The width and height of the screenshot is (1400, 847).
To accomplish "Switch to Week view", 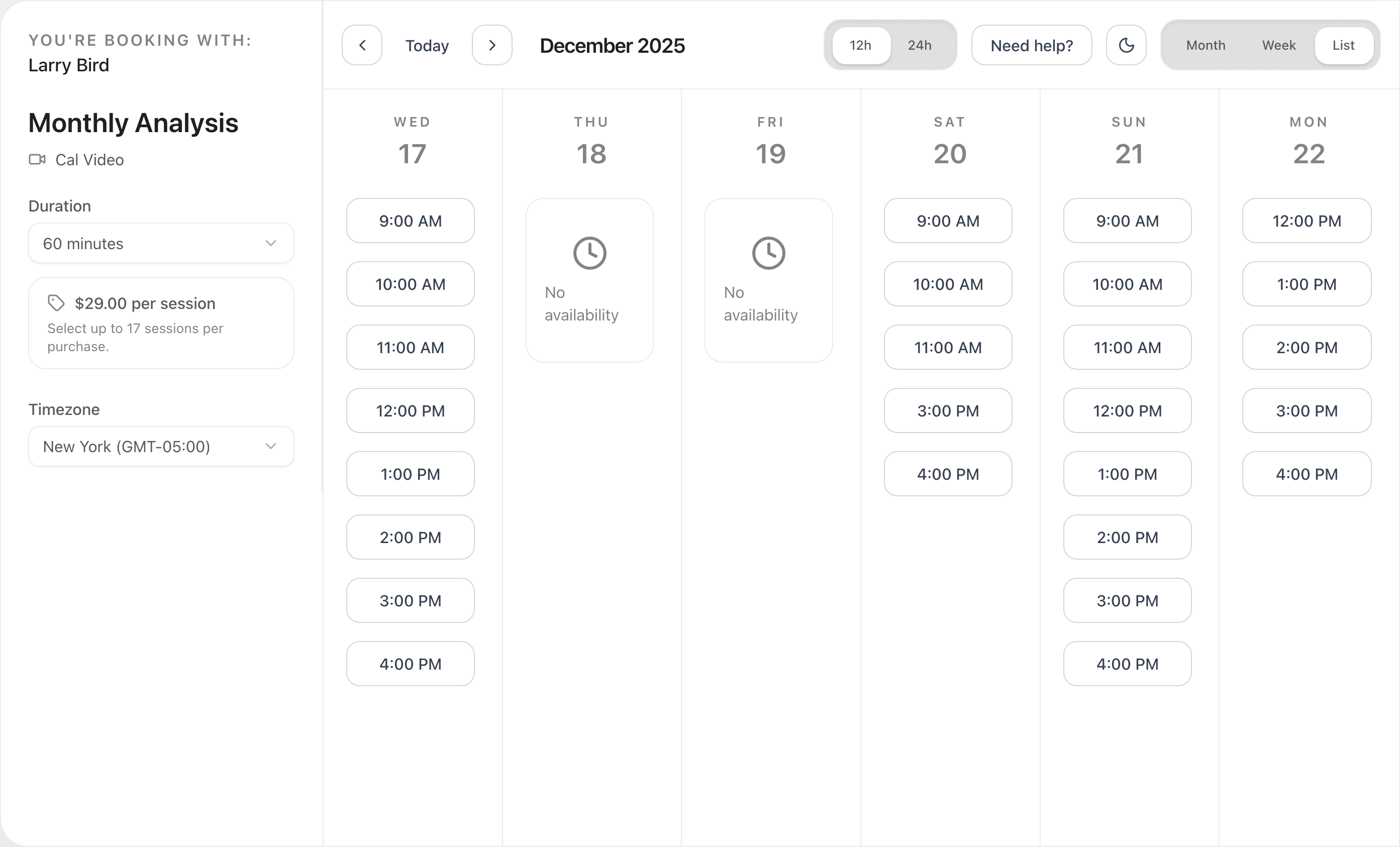I will click(1278, 45).
